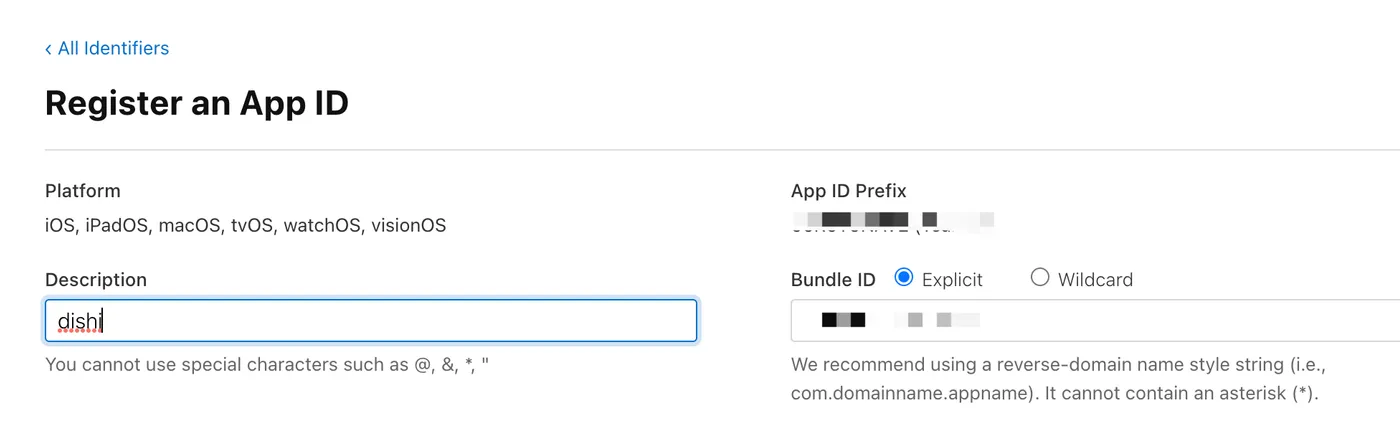
Task: Click the iOS, iPadOS, macOS platform list
Action: coord(245,225)
